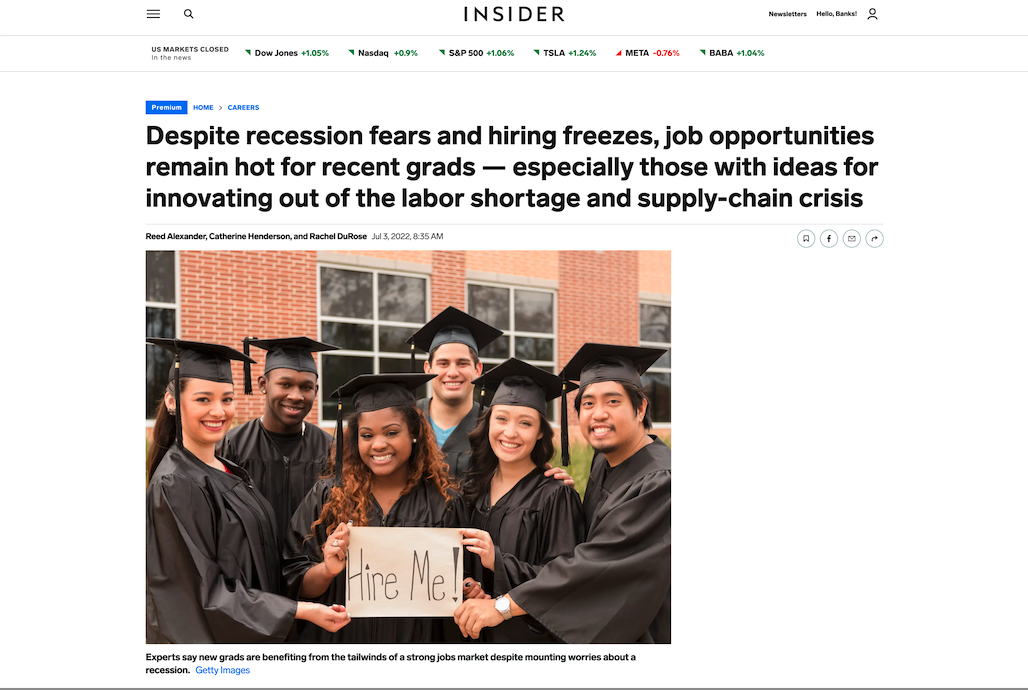The width and height of the screenshot is (1028, 690).
Task: Select the Dow Jones ticker
Action: point(287,53)
